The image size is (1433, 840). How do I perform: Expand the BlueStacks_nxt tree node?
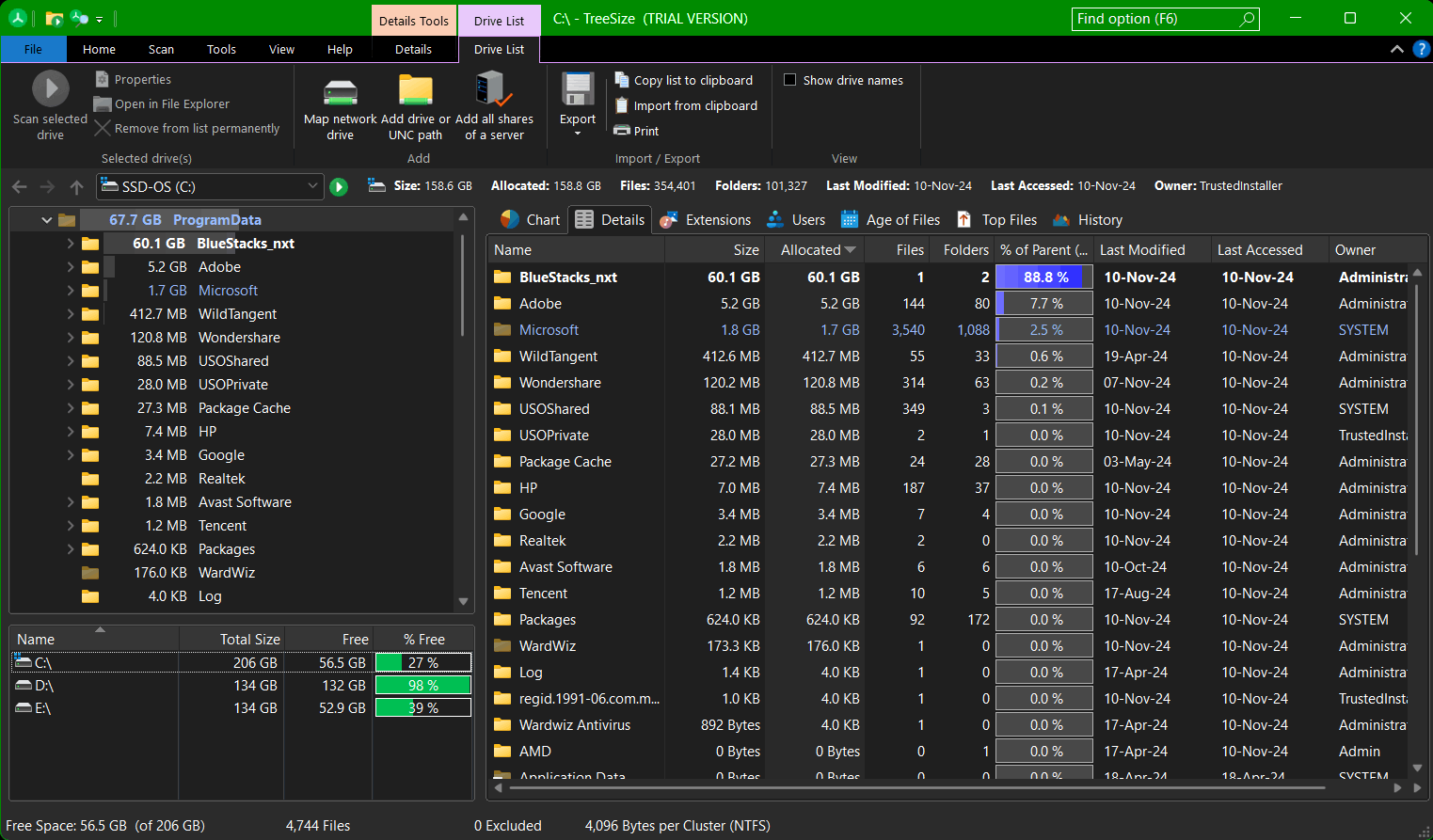pos(70,244)
